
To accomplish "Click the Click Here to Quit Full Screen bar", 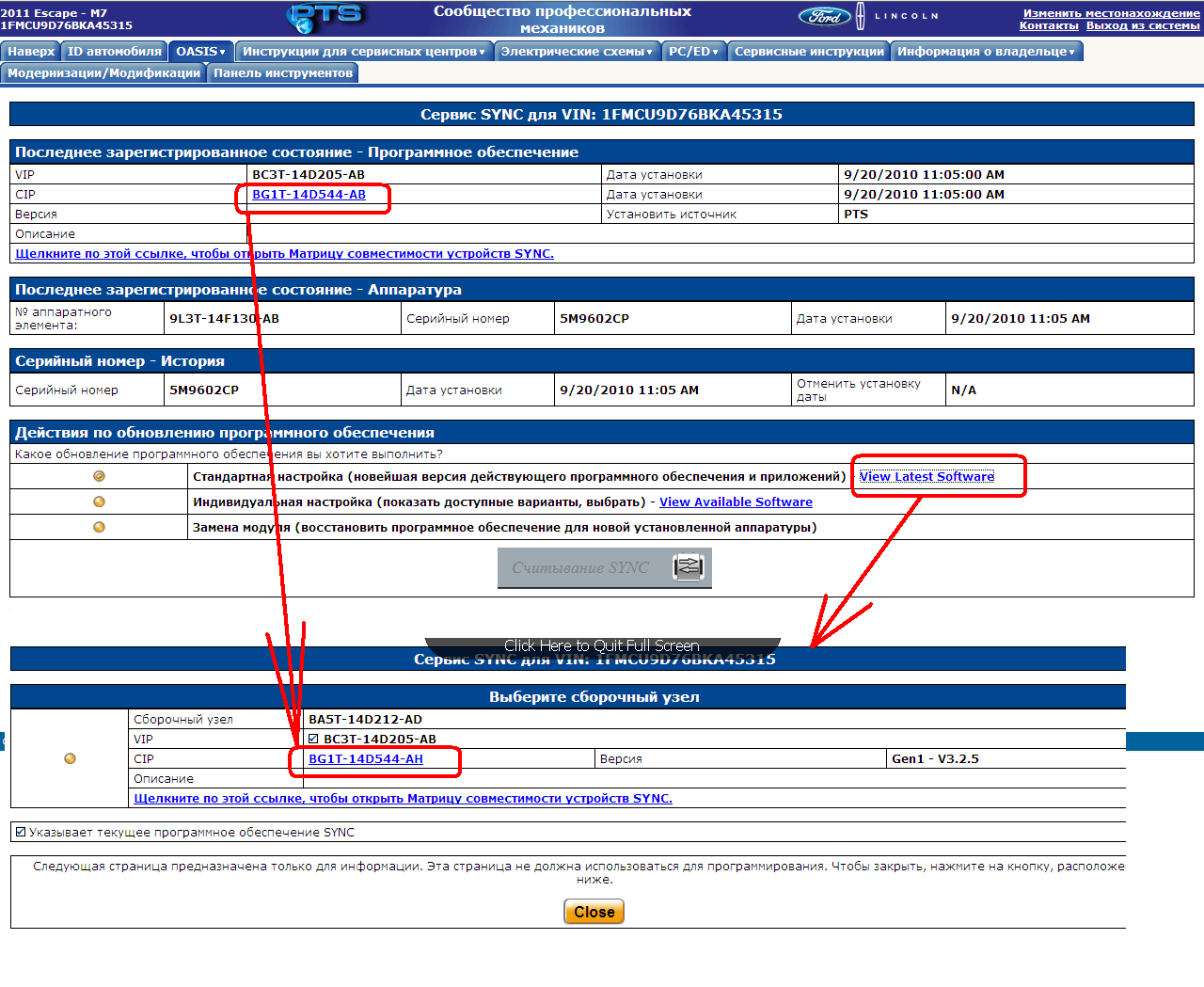I will (602, 645).
